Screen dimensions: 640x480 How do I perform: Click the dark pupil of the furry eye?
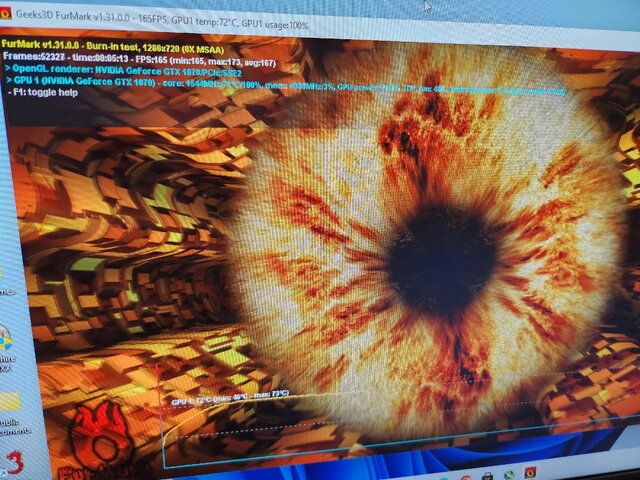pos(440,248)
